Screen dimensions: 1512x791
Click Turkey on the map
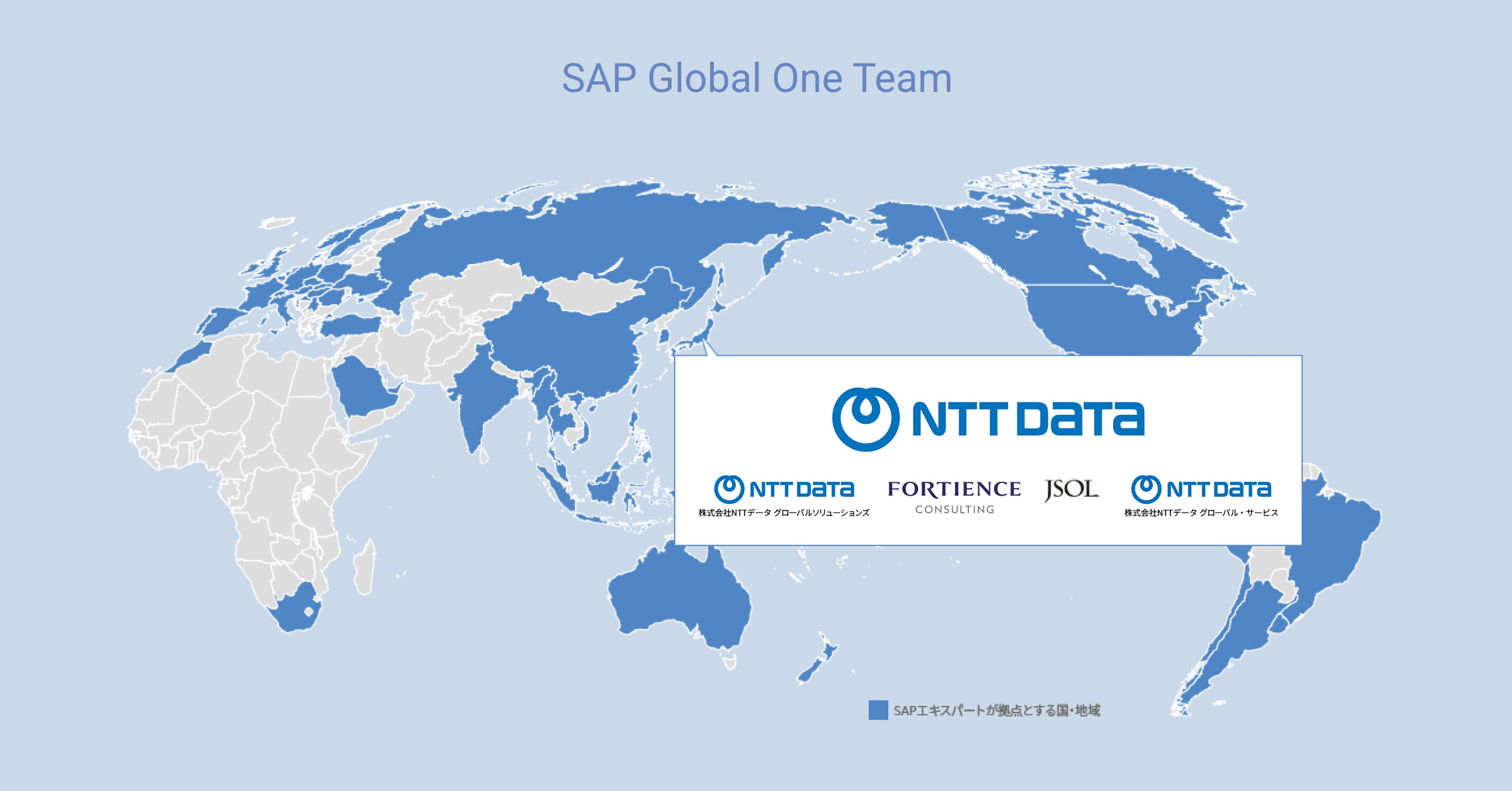(350, 326)
